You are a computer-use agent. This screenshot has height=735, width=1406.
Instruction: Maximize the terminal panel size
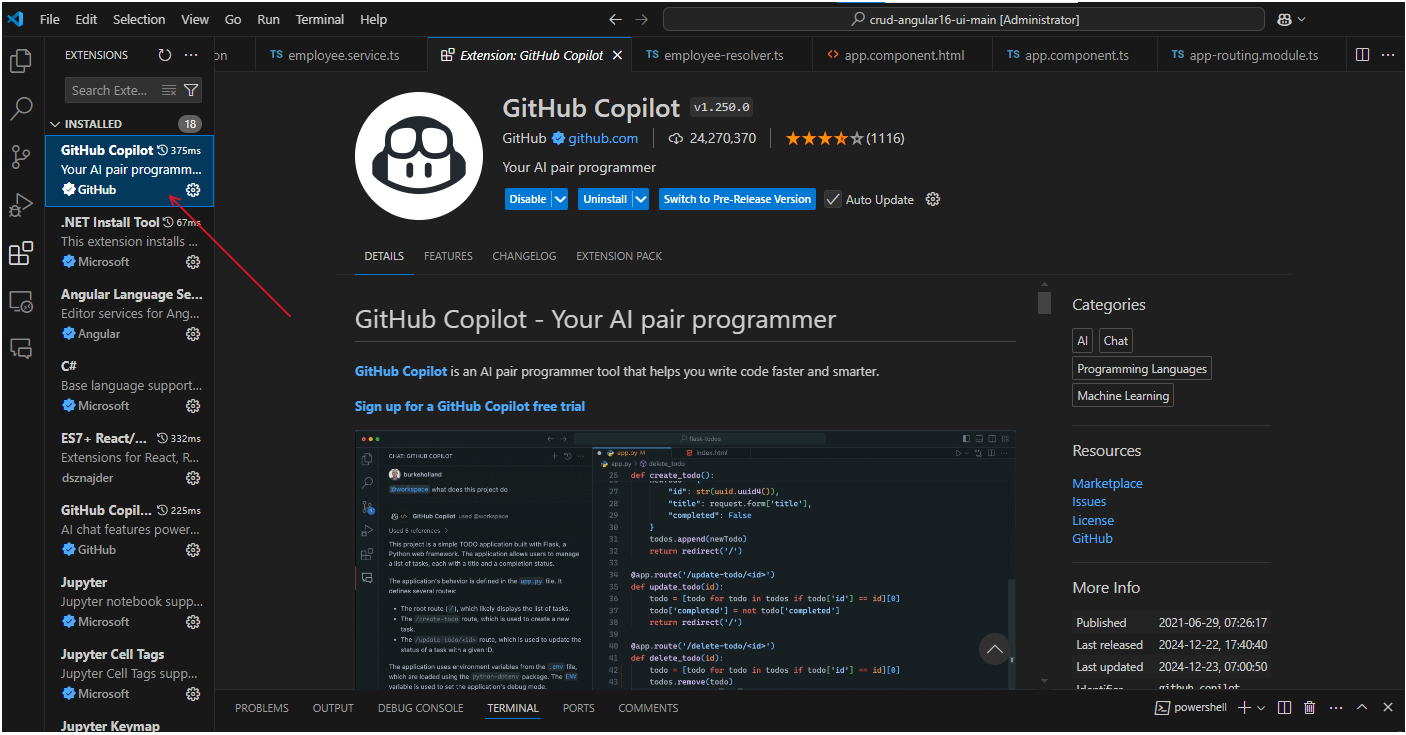(x=1362, y=708)
